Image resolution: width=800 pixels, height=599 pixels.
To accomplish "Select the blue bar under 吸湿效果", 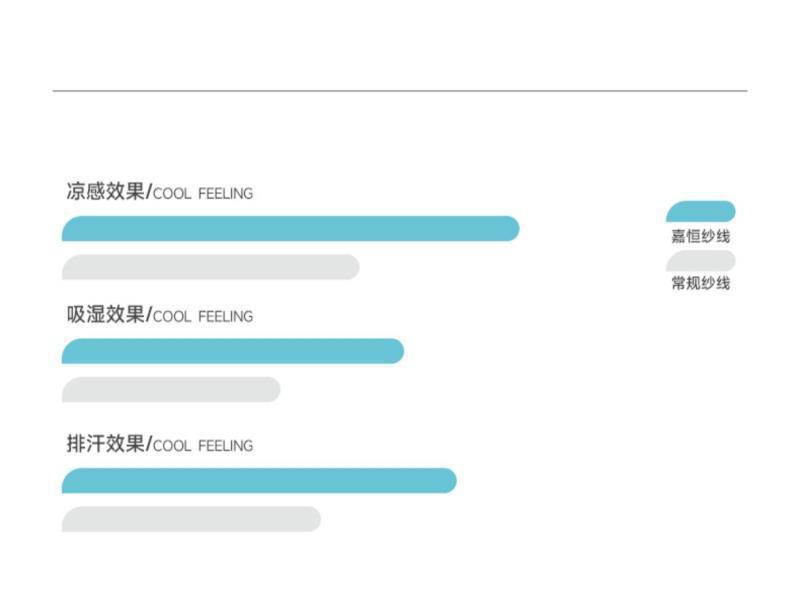I will tap(232, 351).
